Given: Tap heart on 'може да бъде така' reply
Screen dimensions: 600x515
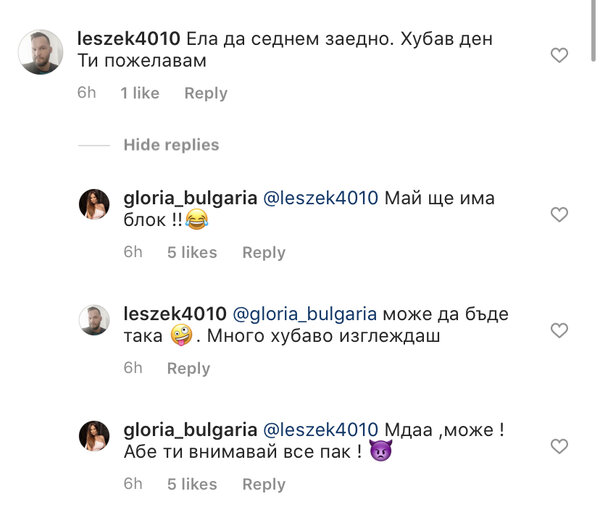Looking at the screenshot, I should click(559, 331).
